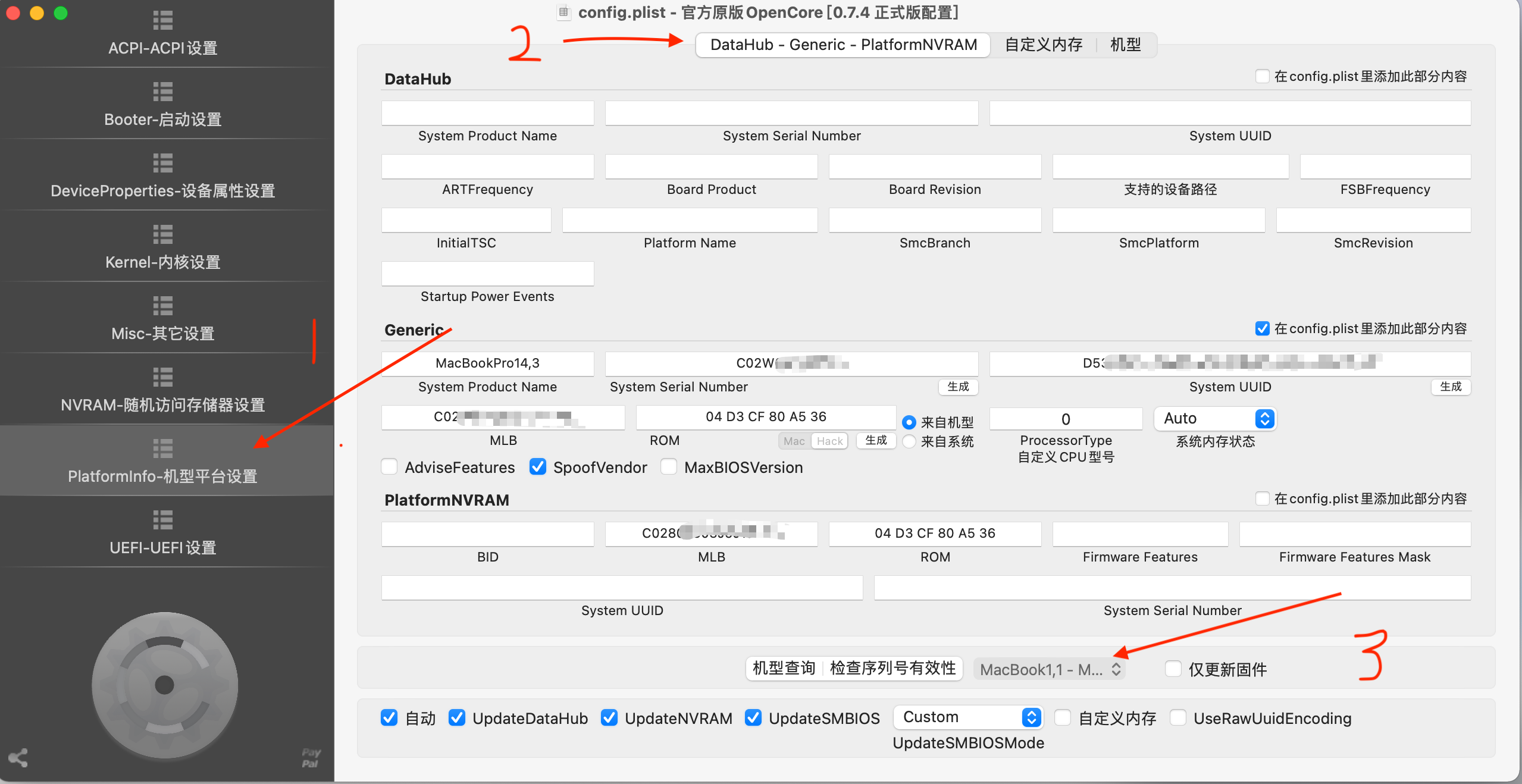This screenshot has width=1522, height=784.
Task: Click the Hack segment under ROM
Action: [829, 441]
